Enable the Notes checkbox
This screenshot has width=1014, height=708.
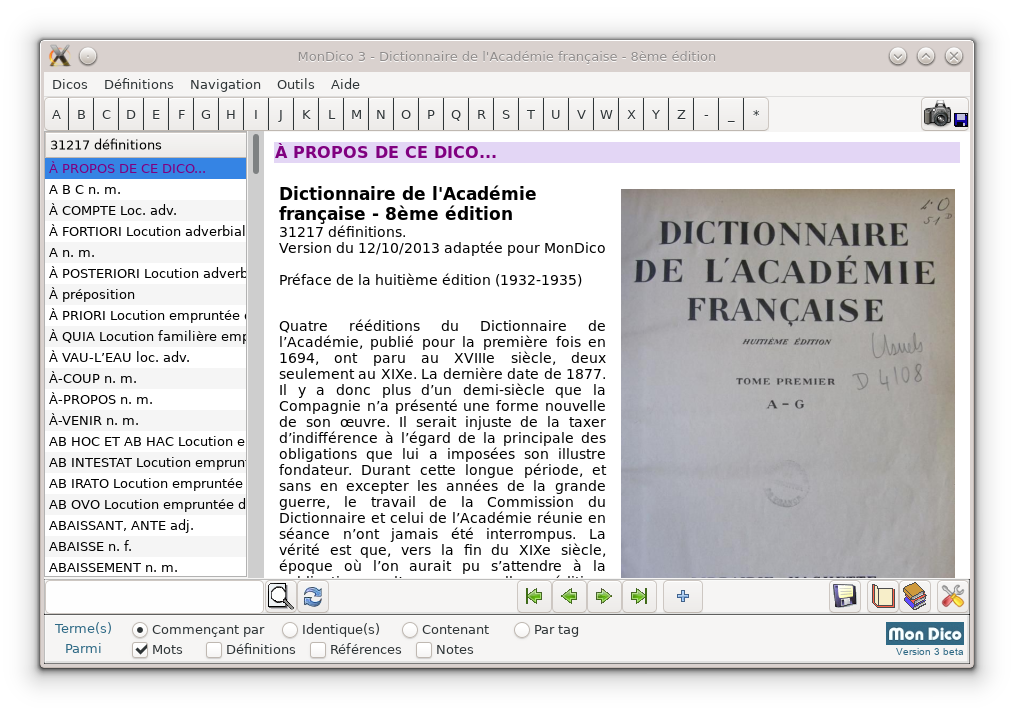424,650
